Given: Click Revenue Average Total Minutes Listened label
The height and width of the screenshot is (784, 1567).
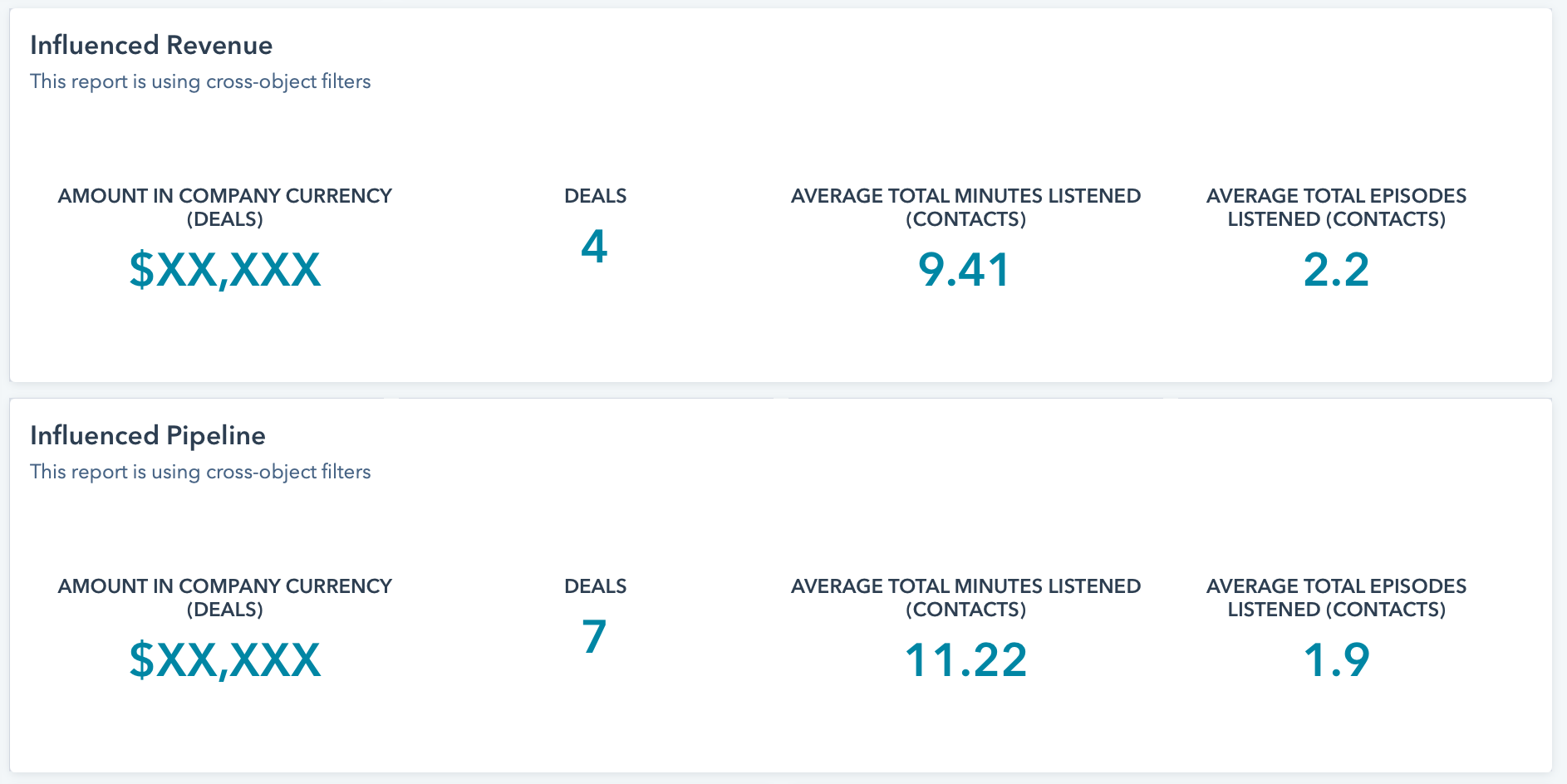Looking at the screenshot, I should [965, 208].
